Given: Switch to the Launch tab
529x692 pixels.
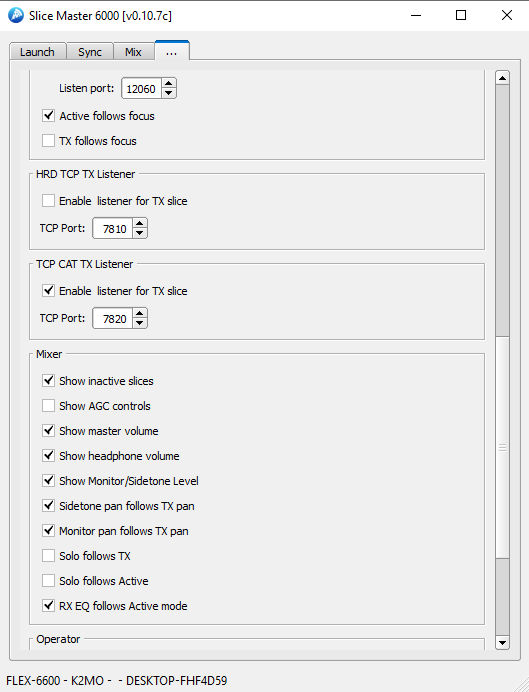Looking at the screenshot, I should (38, 52).
